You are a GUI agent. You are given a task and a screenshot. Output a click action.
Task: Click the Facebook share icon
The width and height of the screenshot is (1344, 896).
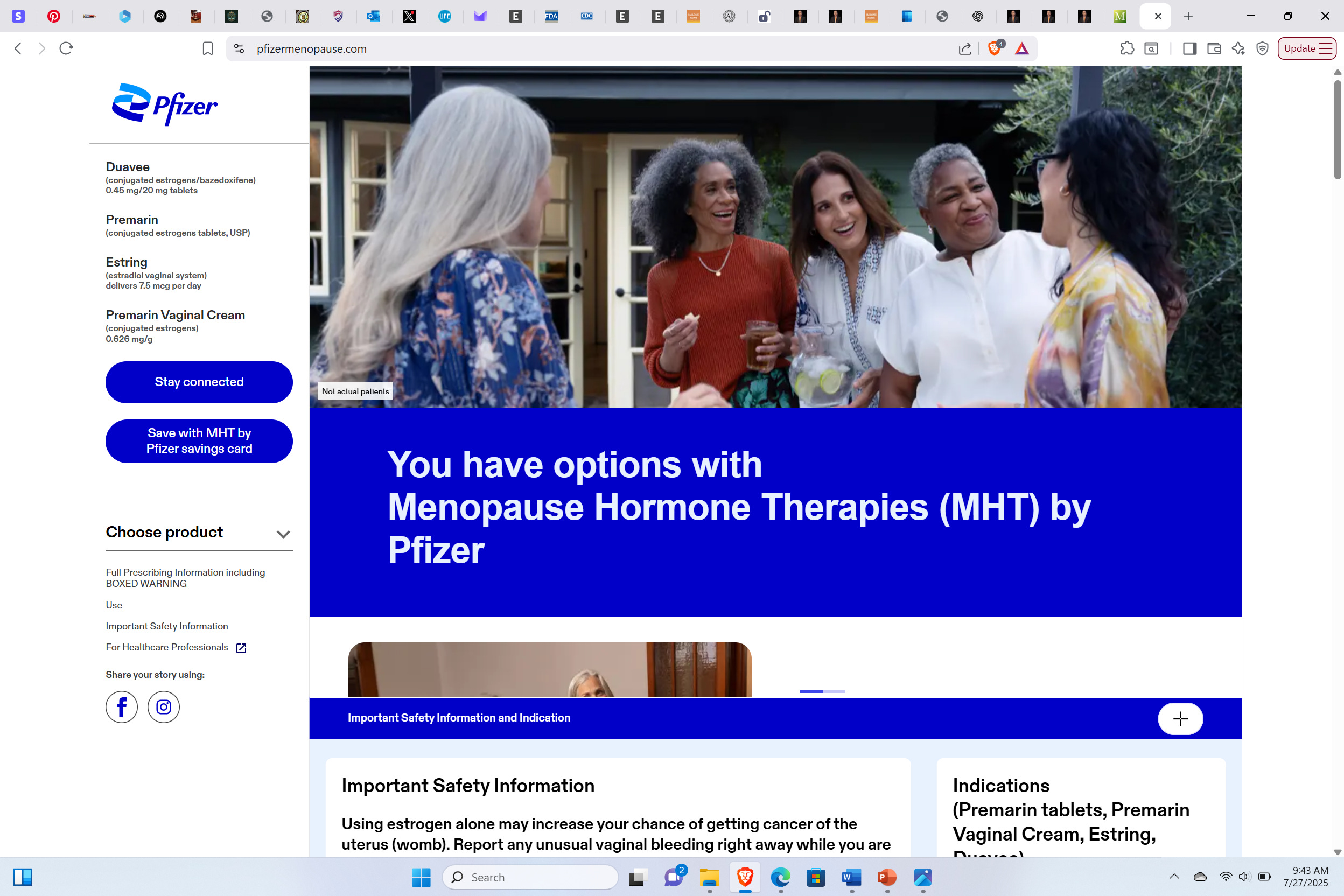pos(121,708)
